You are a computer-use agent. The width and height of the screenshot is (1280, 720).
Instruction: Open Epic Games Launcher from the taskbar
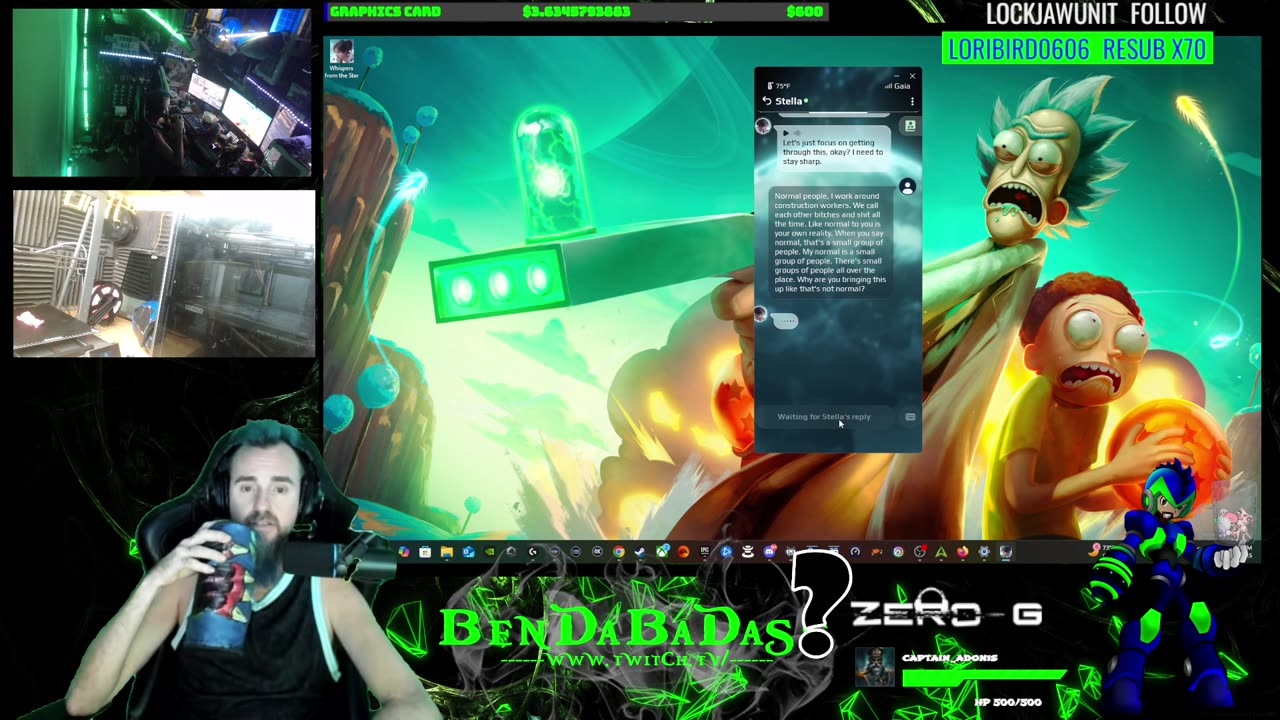point(704,551)
